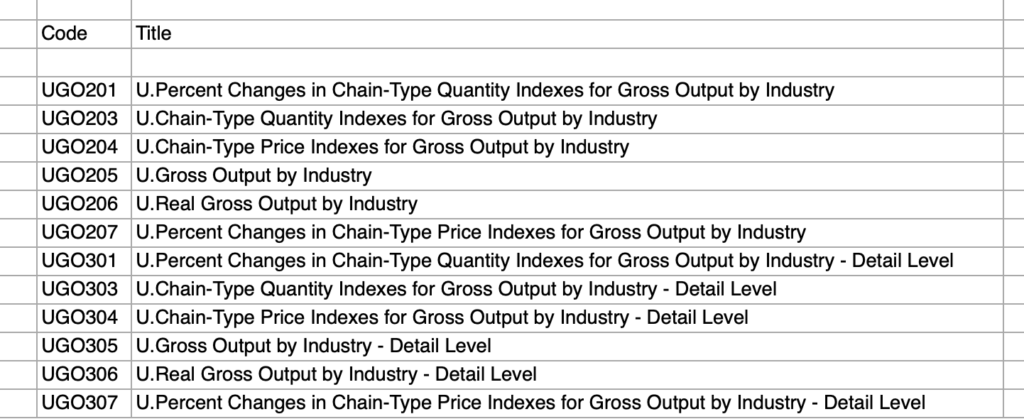Select title 'U.Chain-Type Quantity Indexes for Gross Output by Industry'

pos(396,119)
